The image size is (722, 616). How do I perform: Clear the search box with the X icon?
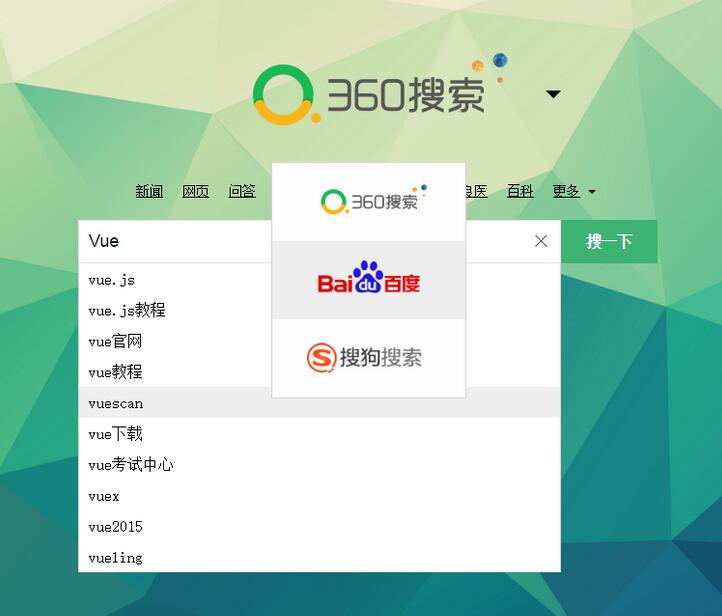click(541, 241)
